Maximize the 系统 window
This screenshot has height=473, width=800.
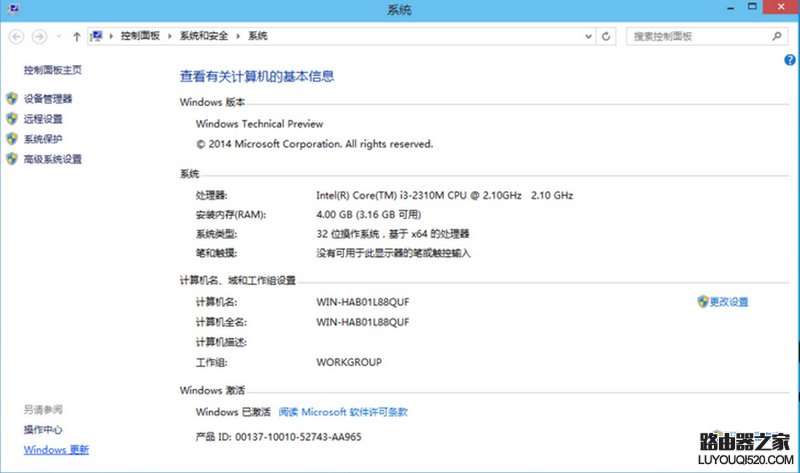(752, 7)
